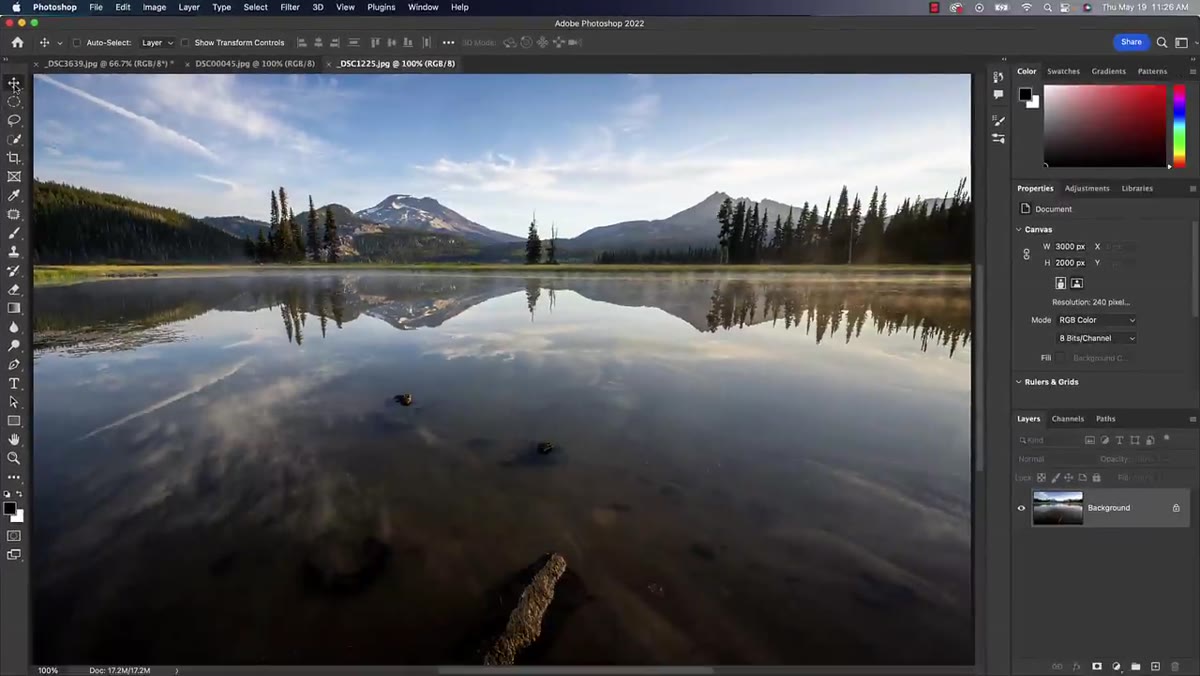Switch to the Swatches tab
The width and height of the screenshot is (1200, 676).
pyautogui.click(x=1063, y=71)
